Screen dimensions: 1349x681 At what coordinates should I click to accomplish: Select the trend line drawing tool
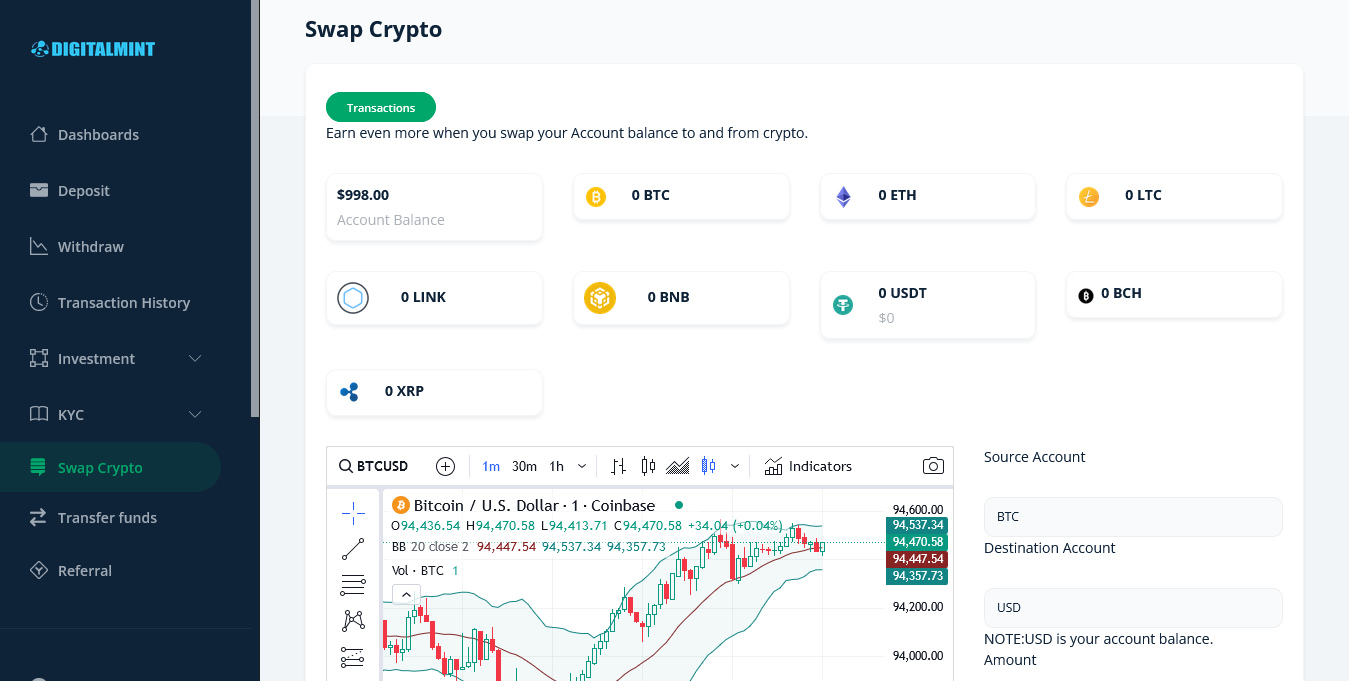click(353, 549)
